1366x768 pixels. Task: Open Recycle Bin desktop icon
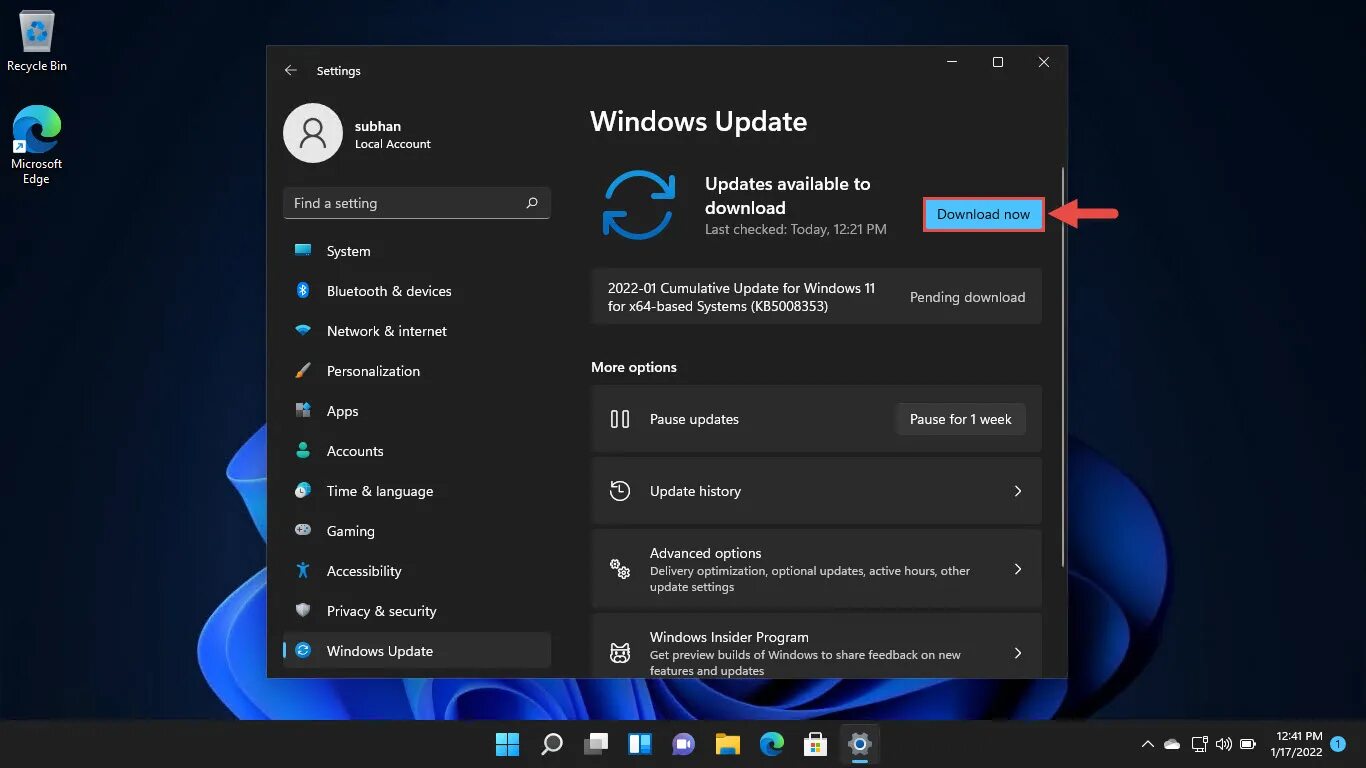click(x=37, y=42)
